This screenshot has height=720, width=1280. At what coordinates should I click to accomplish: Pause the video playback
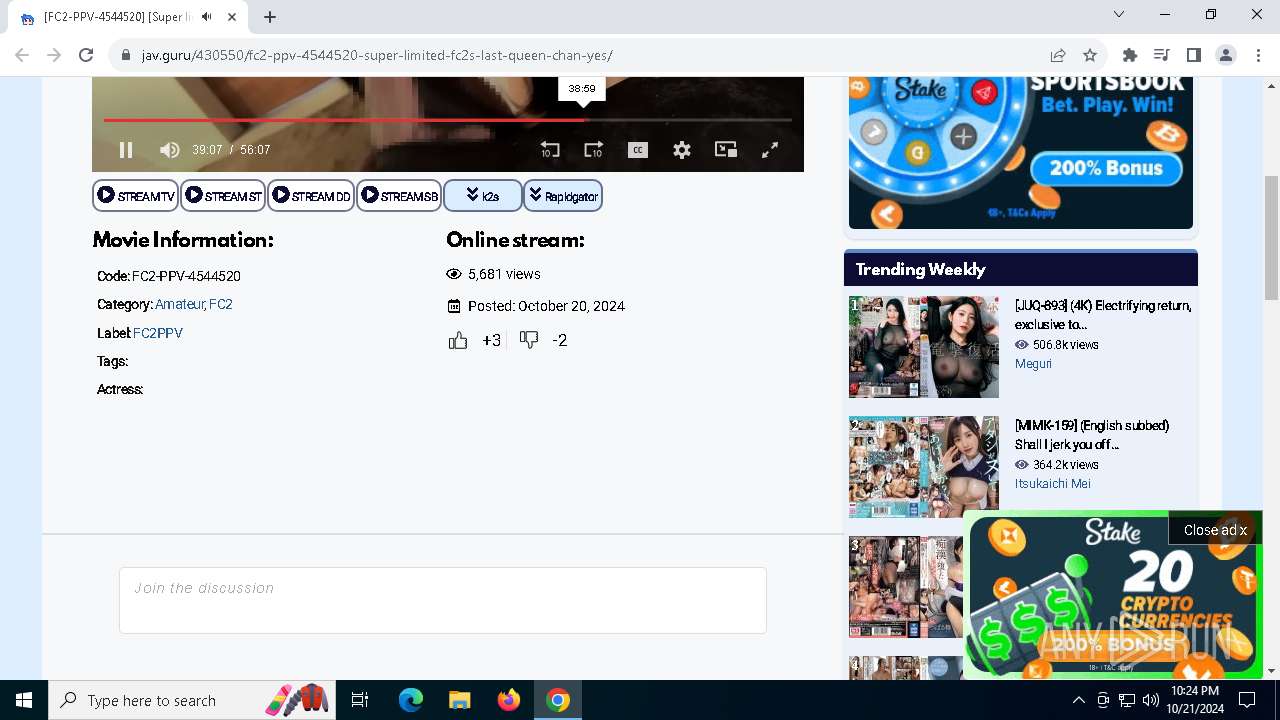(x=126, y=150)
